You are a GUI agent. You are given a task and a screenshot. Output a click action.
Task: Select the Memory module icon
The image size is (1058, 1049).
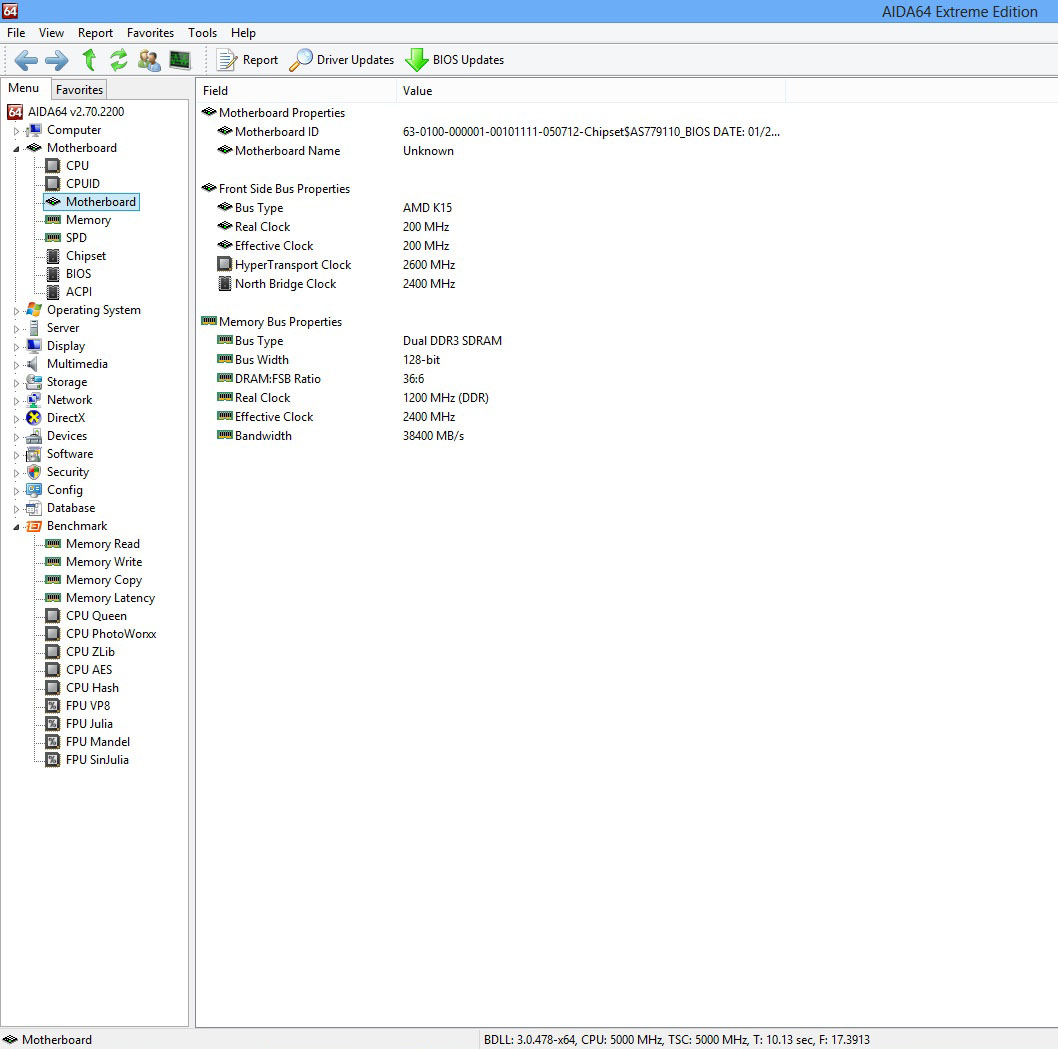tap(53, 220)
